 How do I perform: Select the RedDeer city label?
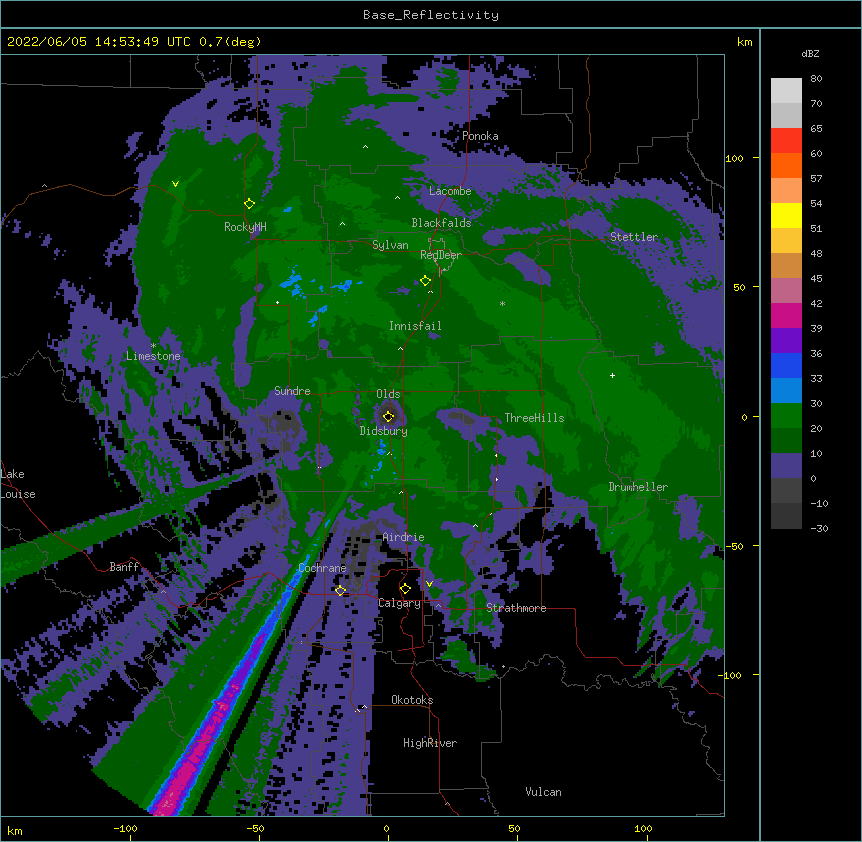(x=441, y=255)
